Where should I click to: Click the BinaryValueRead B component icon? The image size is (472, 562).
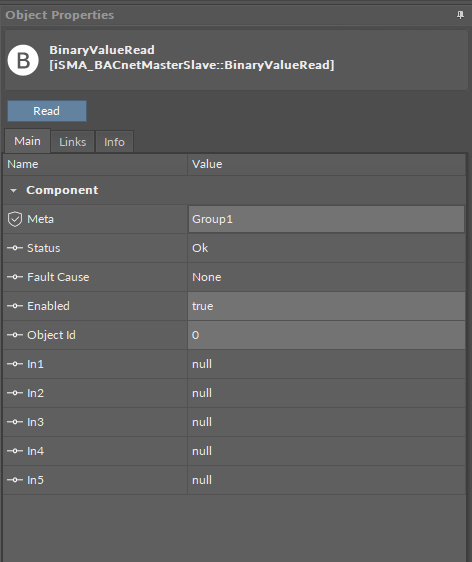click(x=23, y=60)
